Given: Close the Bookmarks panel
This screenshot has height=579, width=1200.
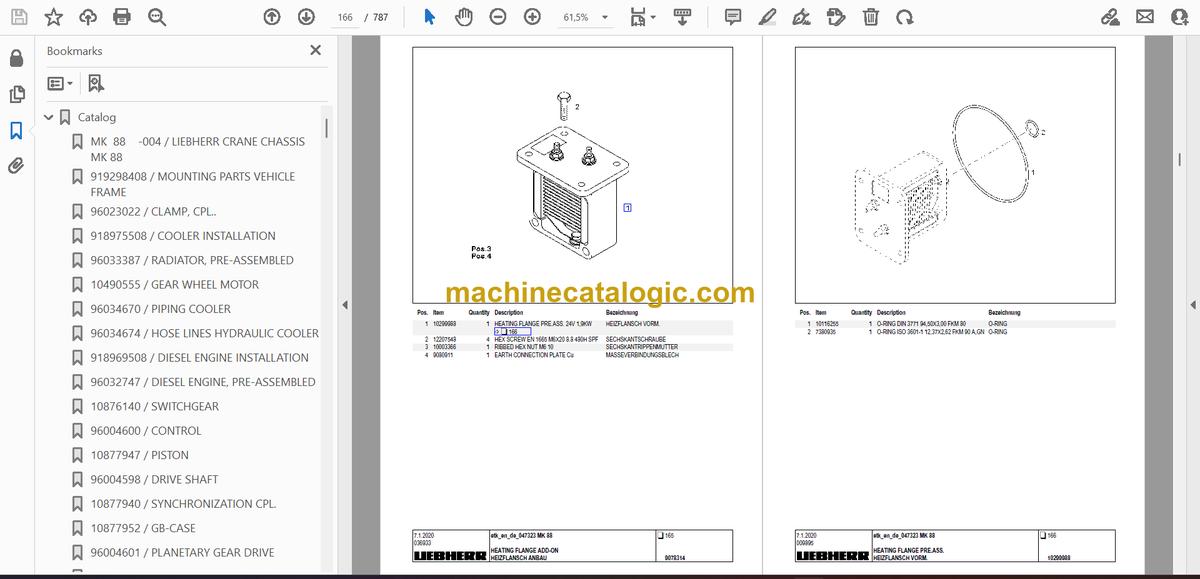Looking at the screenshot, I should click(316, 50).
